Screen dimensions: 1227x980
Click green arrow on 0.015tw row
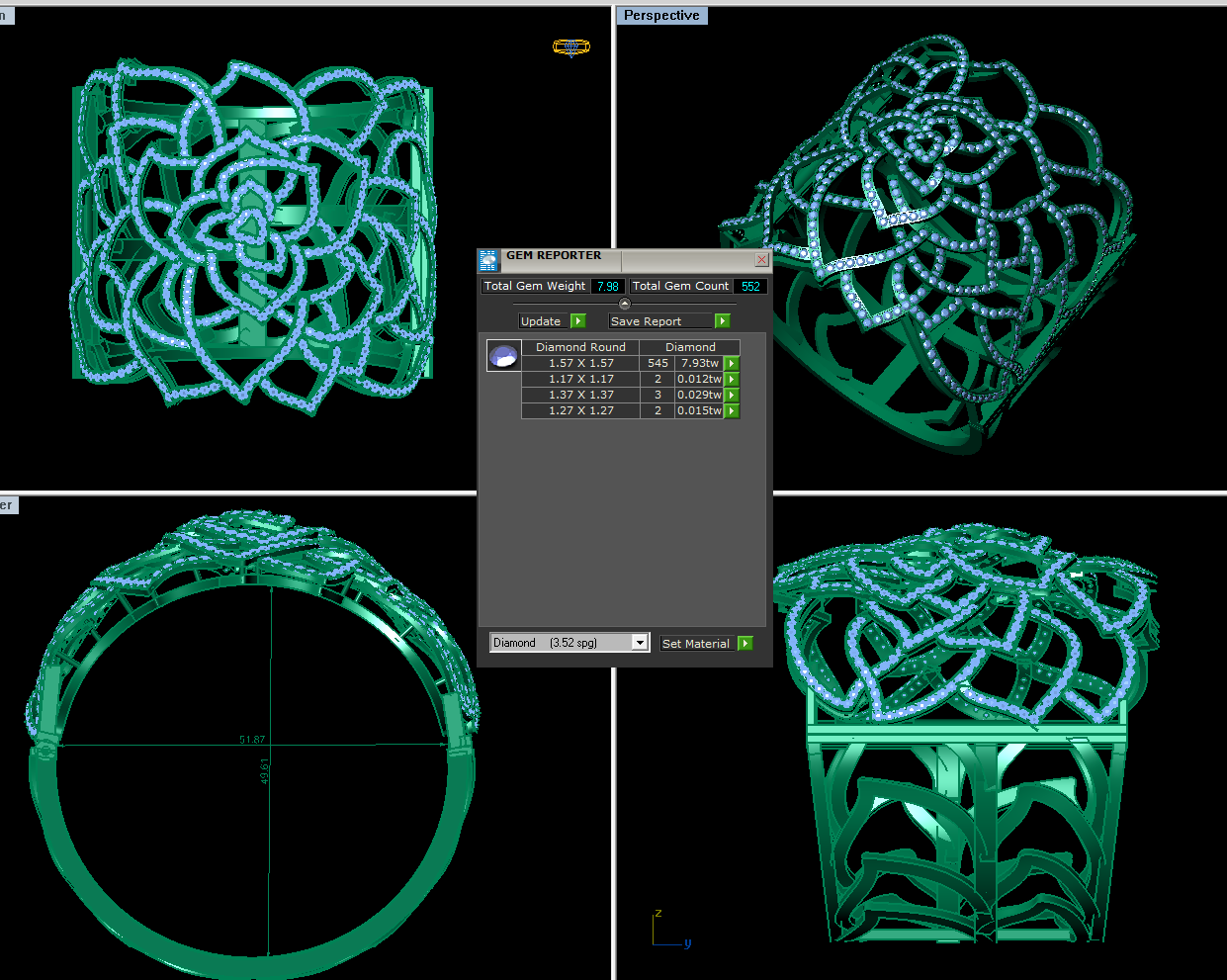[732, 411]
